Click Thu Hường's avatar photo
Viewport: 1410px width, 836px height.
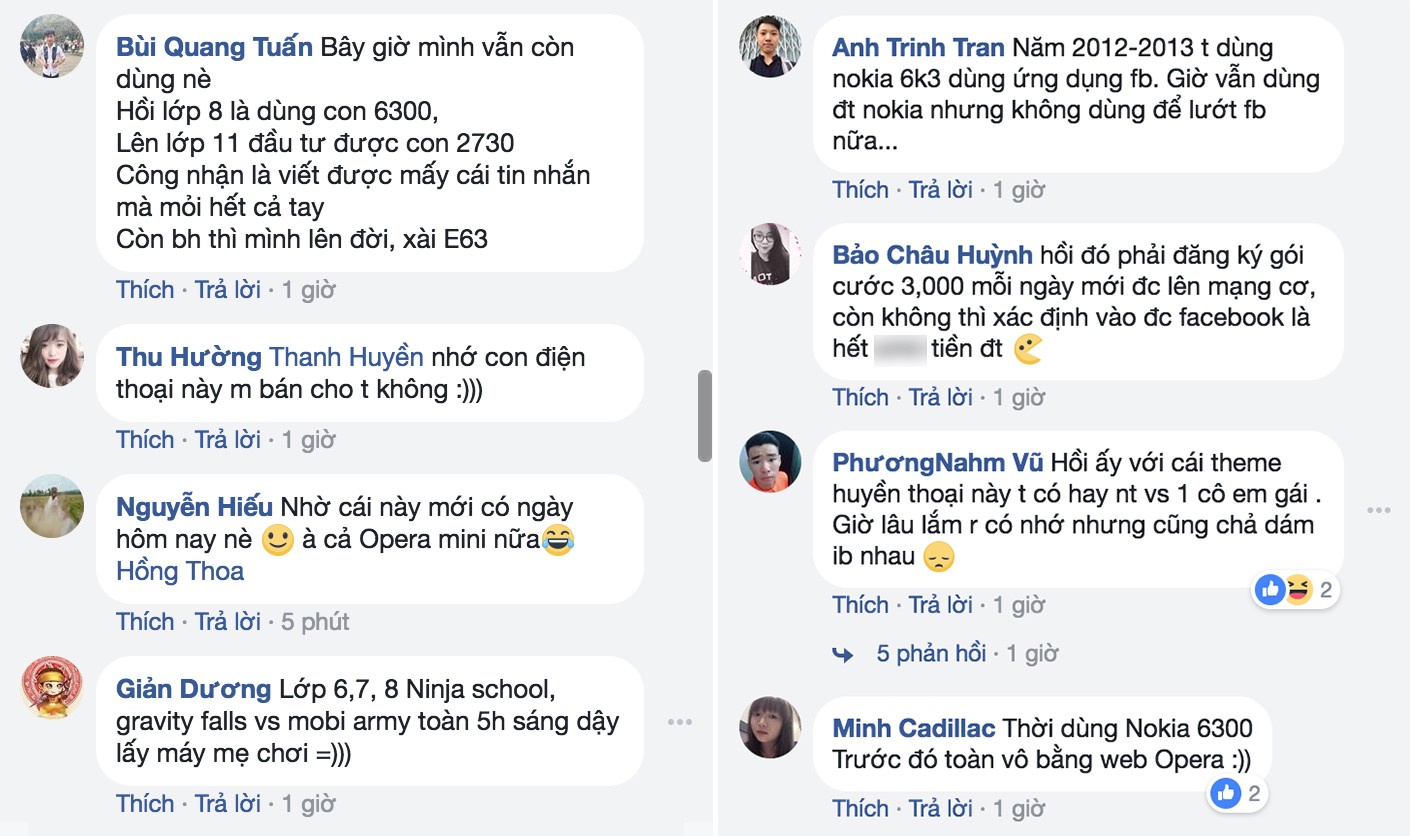pos(51,355)
